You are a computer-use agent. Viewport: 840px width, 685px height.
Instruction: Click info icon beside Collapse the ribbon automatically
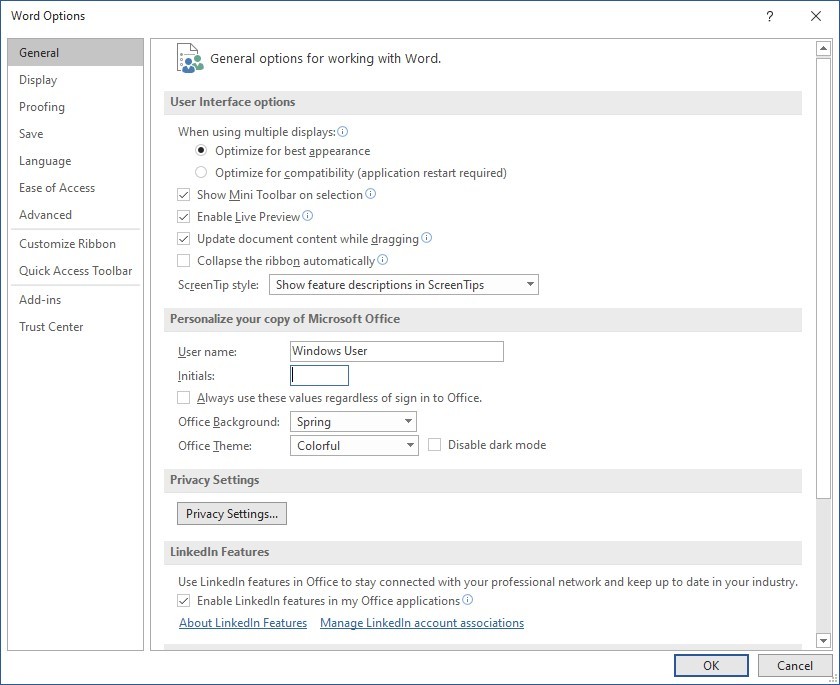coord(382,260)
